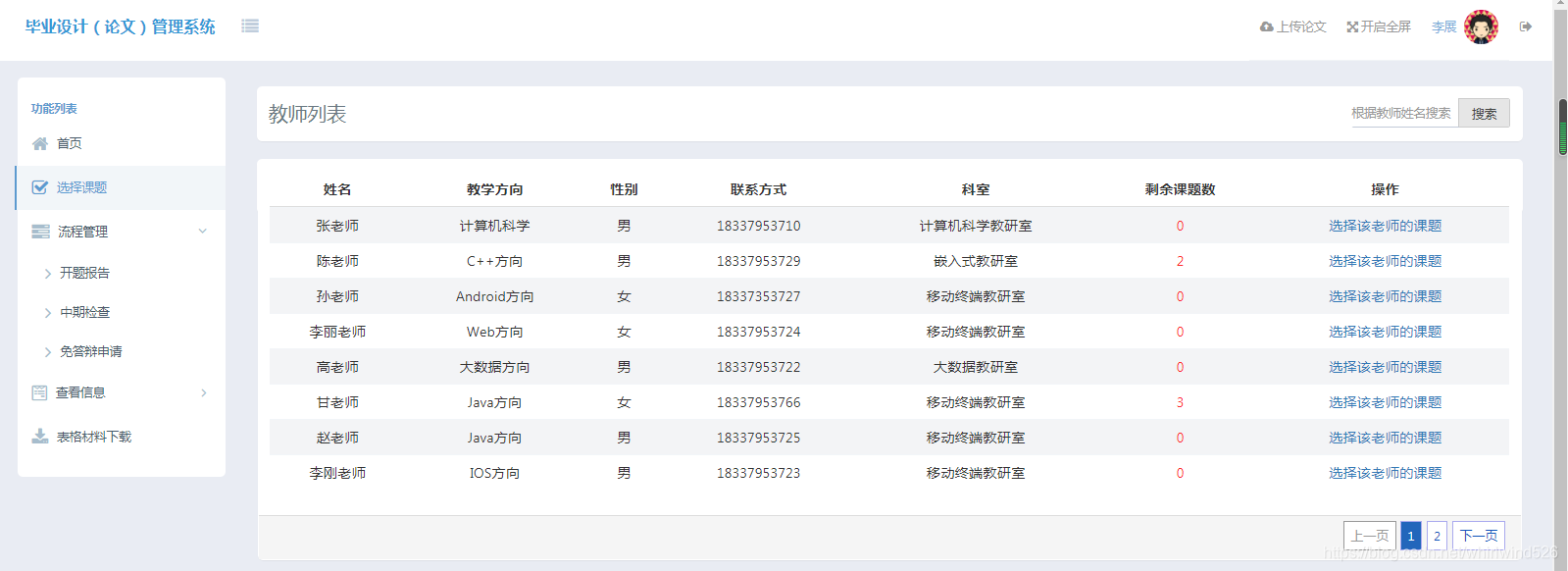The image size is (1568, 571).
Task: Toggle the sidebar menu list icon
Action: [250, 26]
